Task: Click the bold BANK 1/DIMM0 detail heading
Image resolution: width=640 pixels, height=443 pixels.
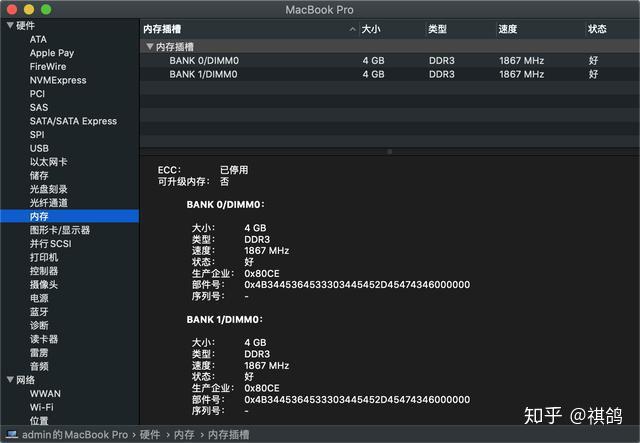Action: 225,319
